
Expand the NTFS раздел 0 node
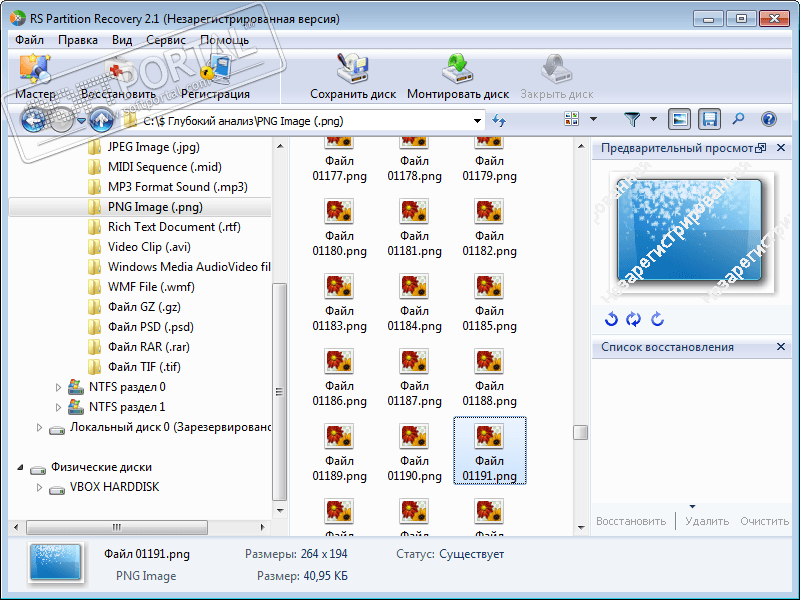click(x=58, y=388)
